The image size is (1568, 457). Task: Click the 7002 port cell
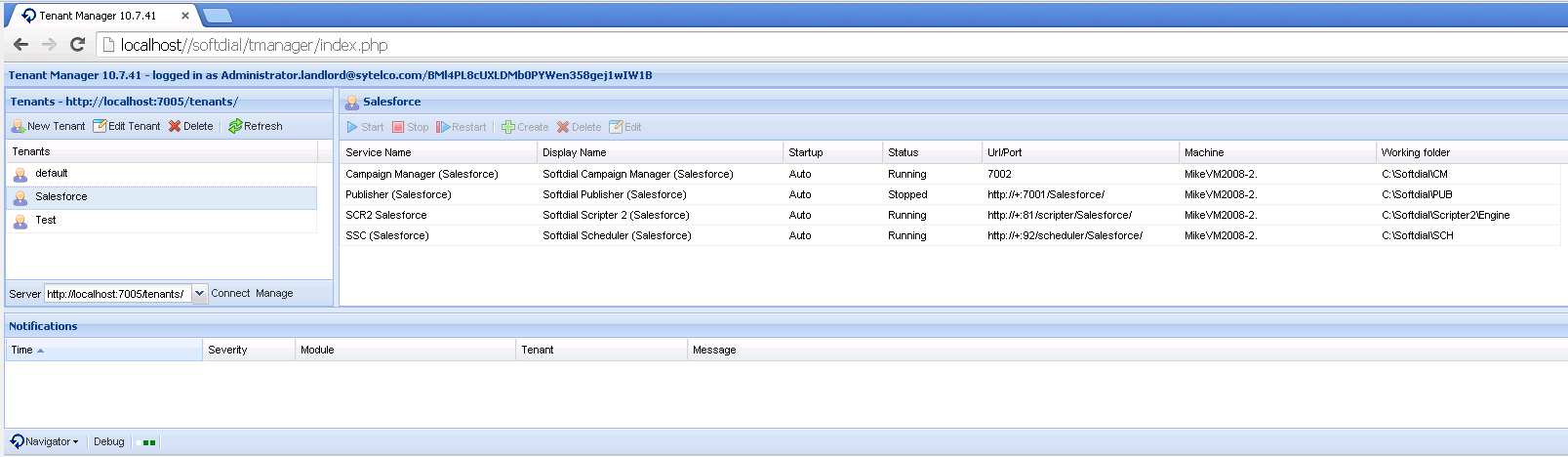coord(999,174)
